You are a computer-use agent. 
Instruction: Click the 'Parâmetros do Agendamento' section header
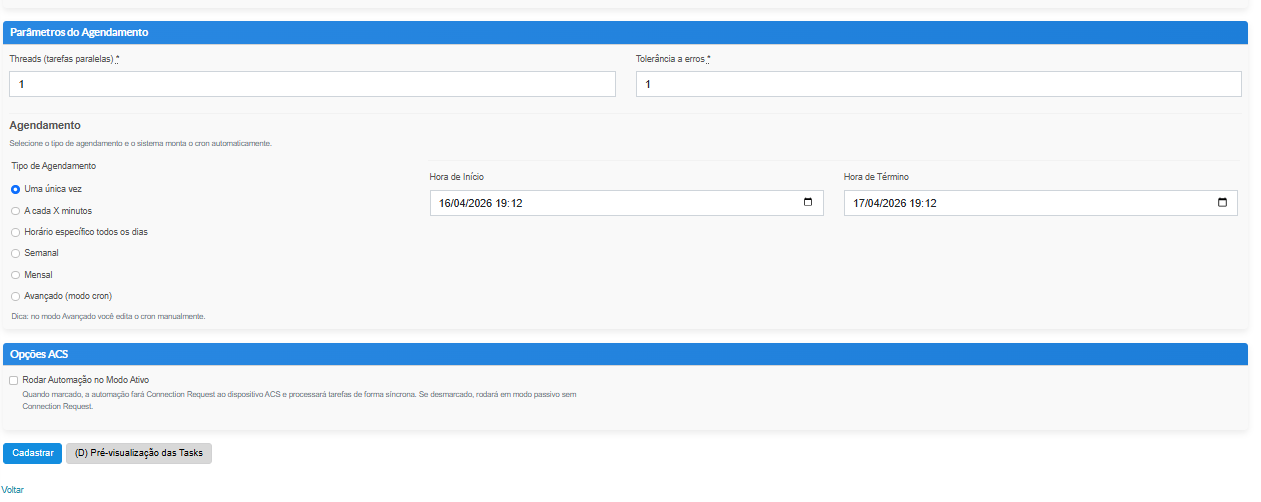pyautogui.click(x=625, y=32)
